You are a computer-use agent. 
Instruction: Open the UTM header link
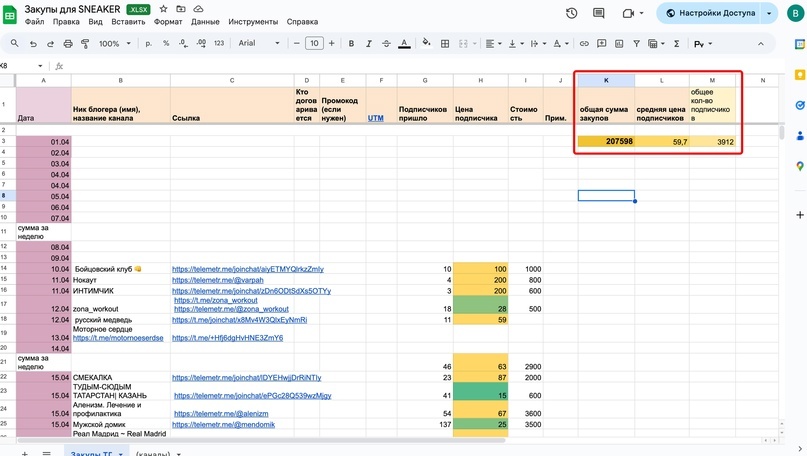click(376, 118)
